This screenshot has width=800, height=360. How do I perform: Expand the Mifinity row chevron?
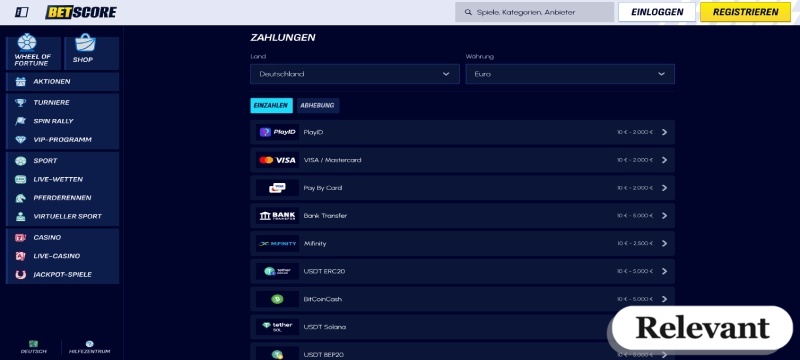[664, 244]
